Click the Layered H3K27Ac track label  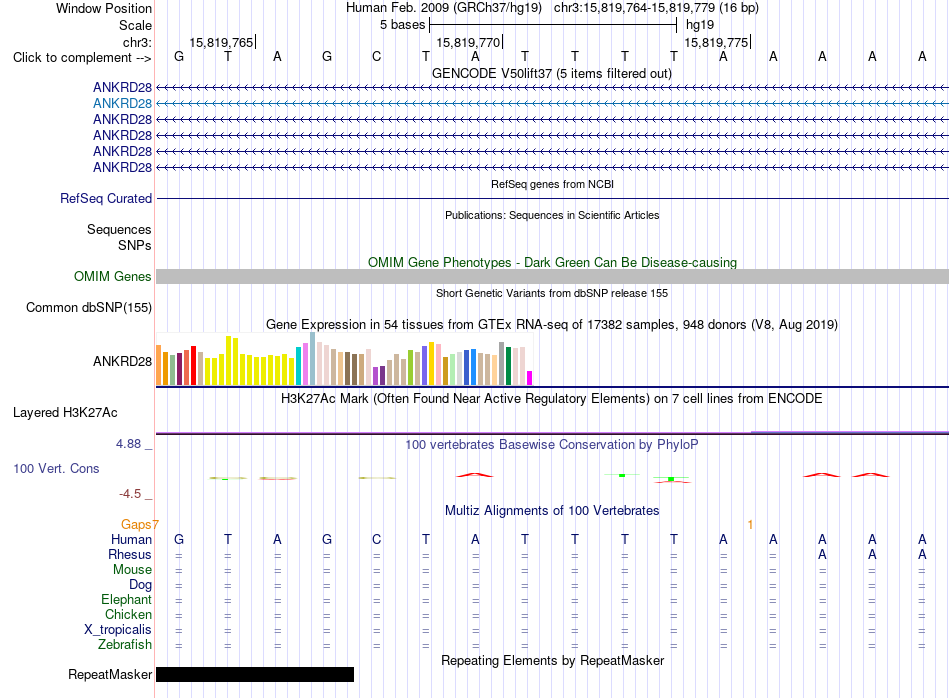(x=65, y=413)
